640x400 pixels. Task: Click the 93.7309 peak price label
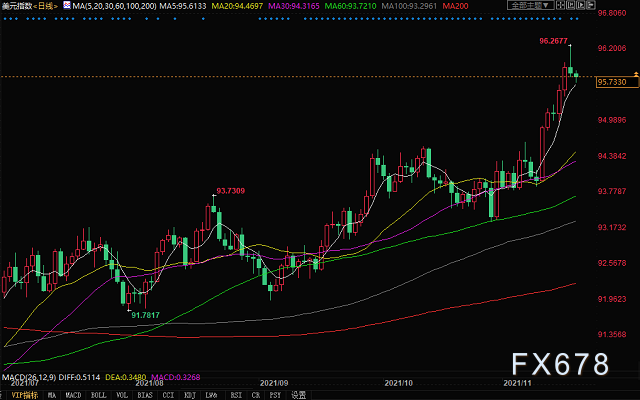231,191
